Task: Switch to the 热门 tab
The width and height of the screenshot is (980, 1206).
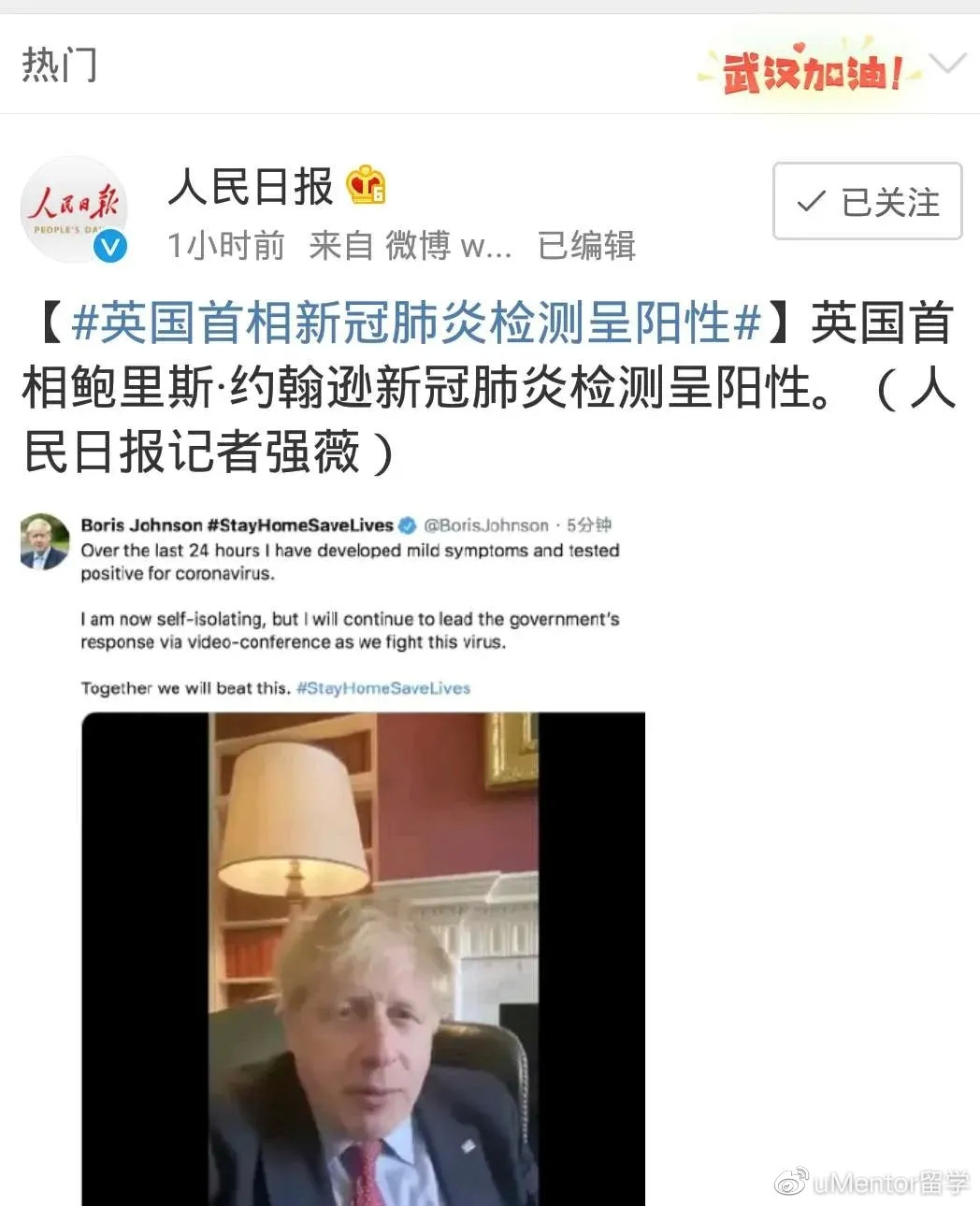Action: click(x=59, y=65)
